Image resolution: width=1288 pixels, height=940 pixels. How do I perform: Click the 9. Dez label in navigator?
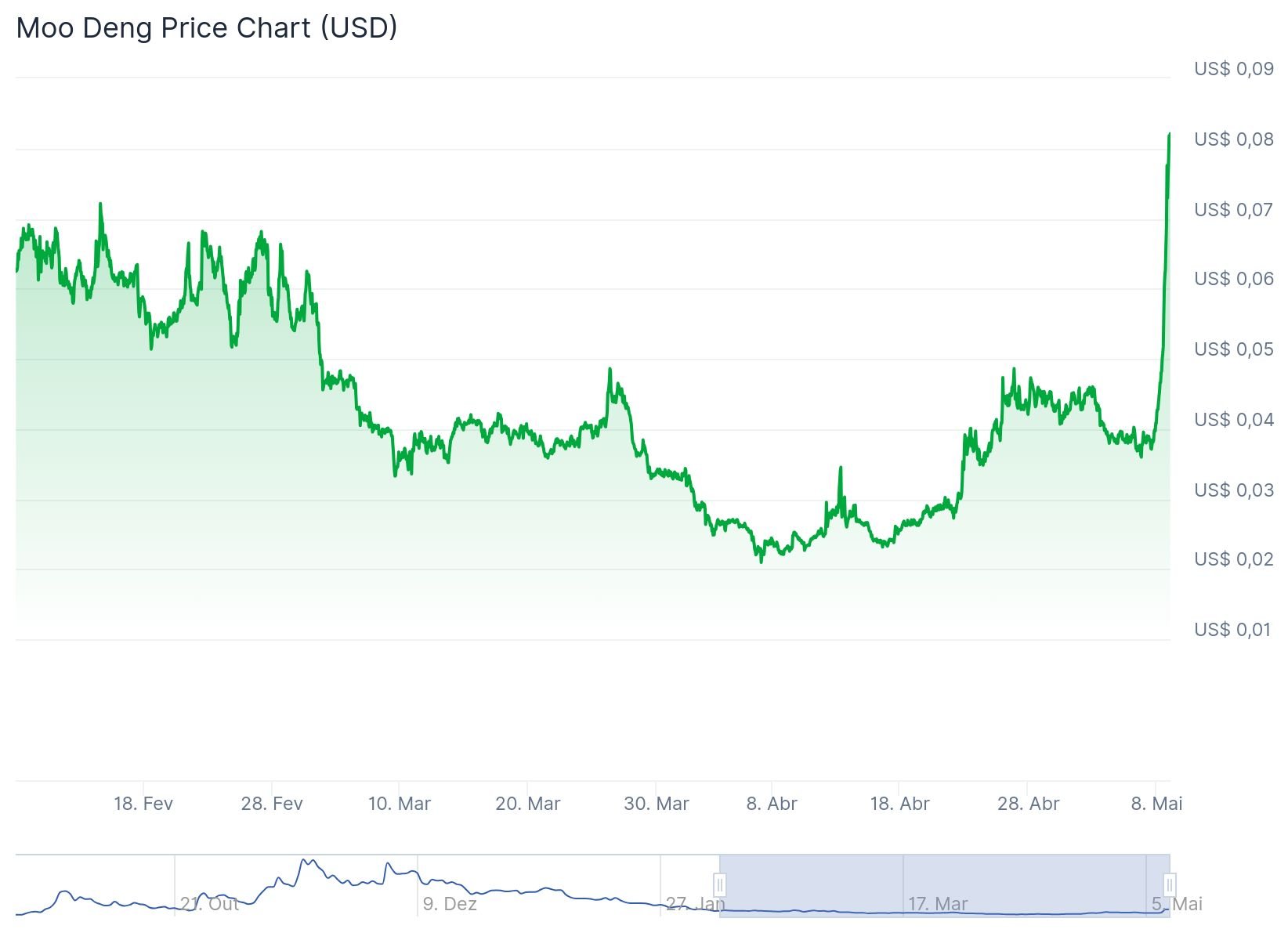(x=450, y=904)
